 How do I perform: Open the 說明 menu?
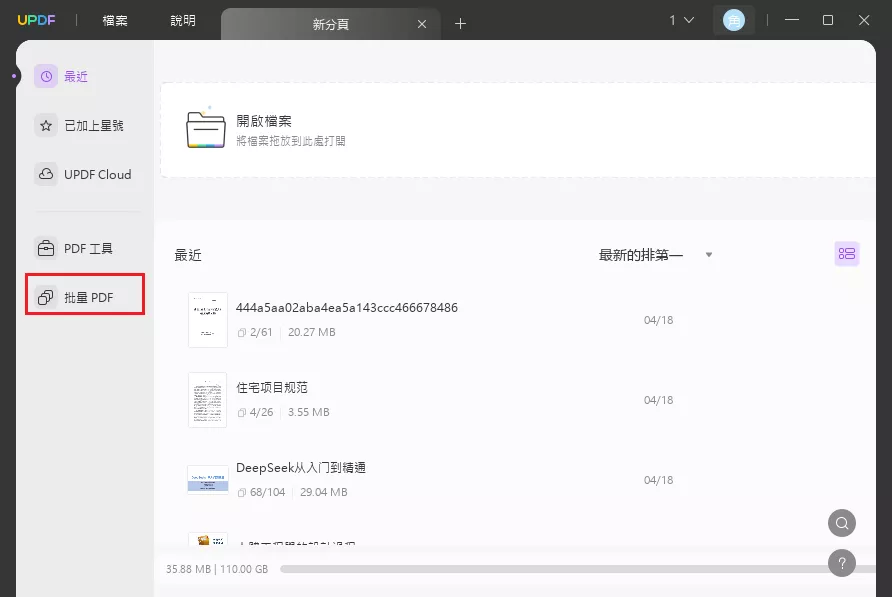pos(183,20)
